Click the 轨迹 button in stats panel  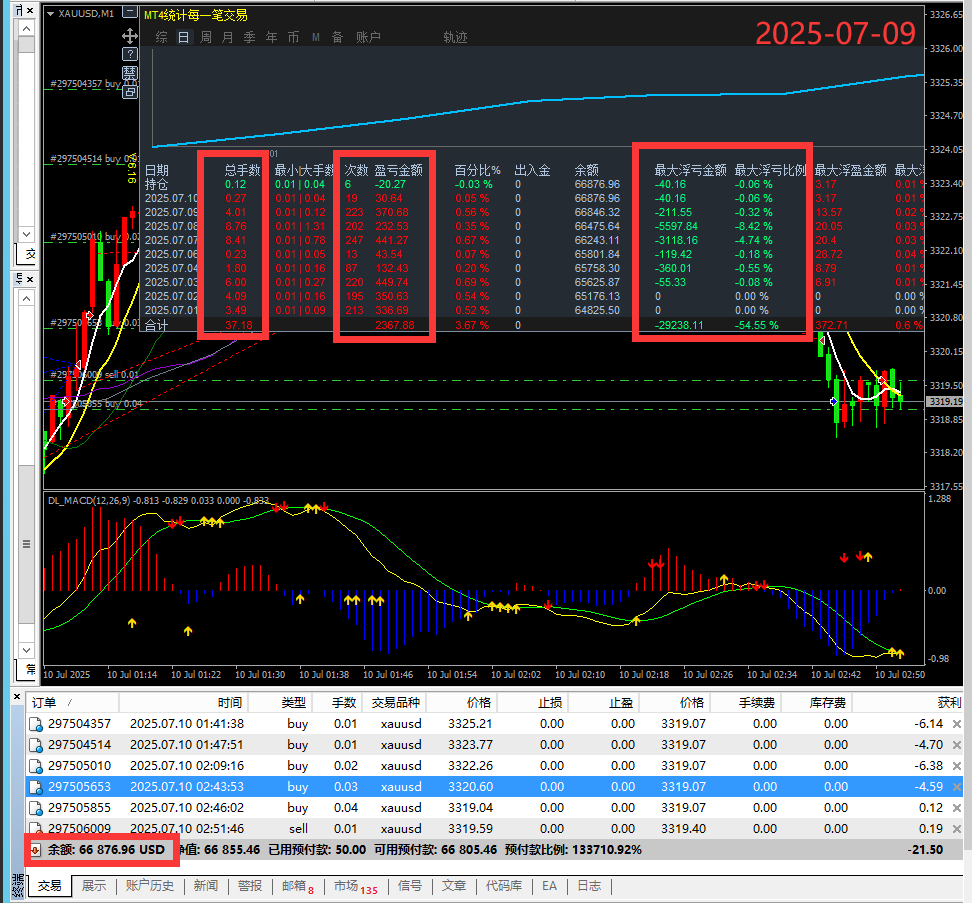(x=455, y=37)
